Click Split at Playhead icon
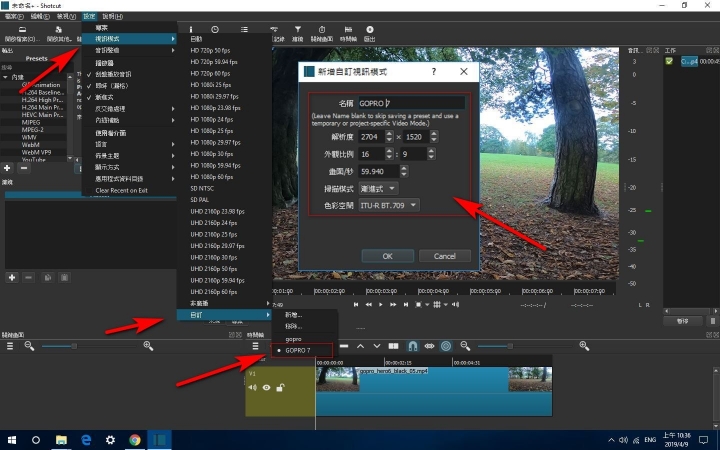This screenshot has width=720, height=450. pos(394,346)
